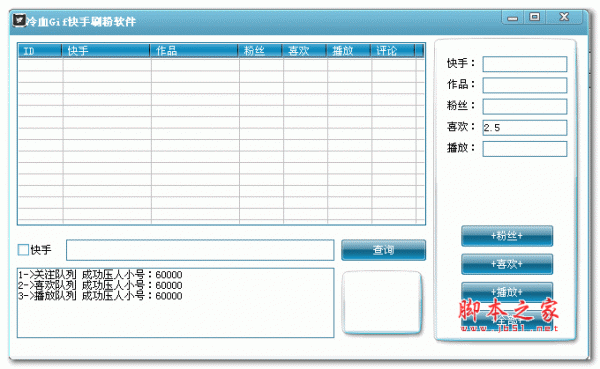Select log line 2->喜欢队列 成功压入小号
Screen dimensions: 600x369
pyautogui.click(x=100, y=285)
